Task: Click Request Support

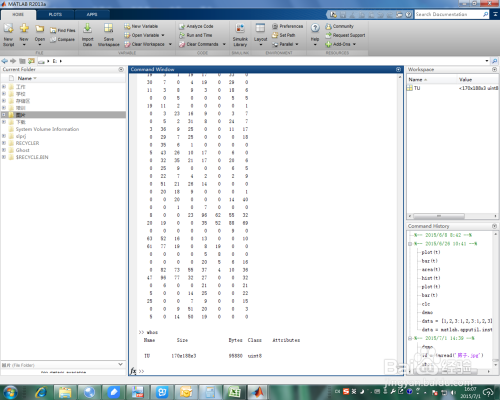Action: [x=345, y=35]
